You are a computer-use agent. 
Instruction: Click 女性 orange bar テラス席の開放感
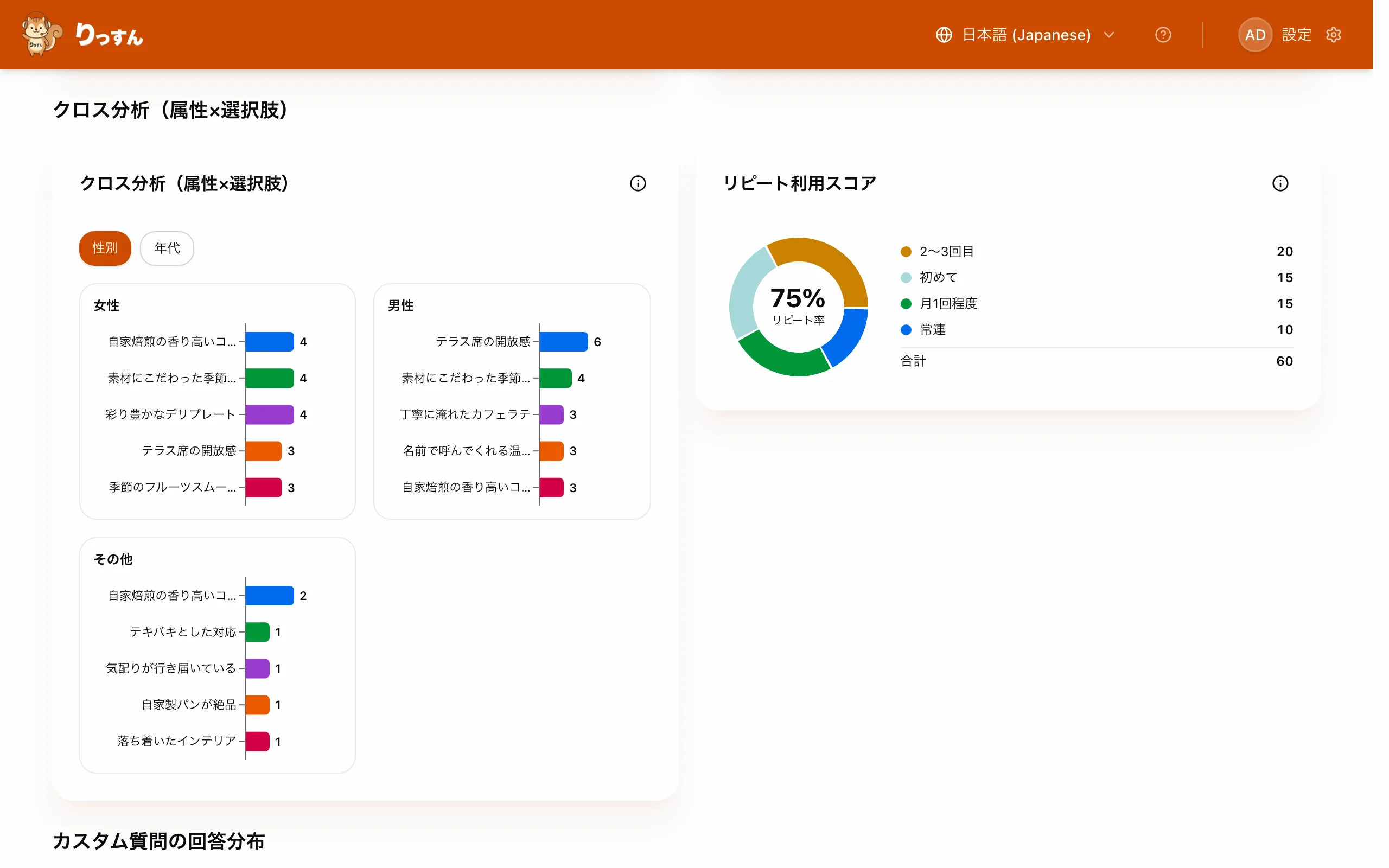[x=264, y=451]
